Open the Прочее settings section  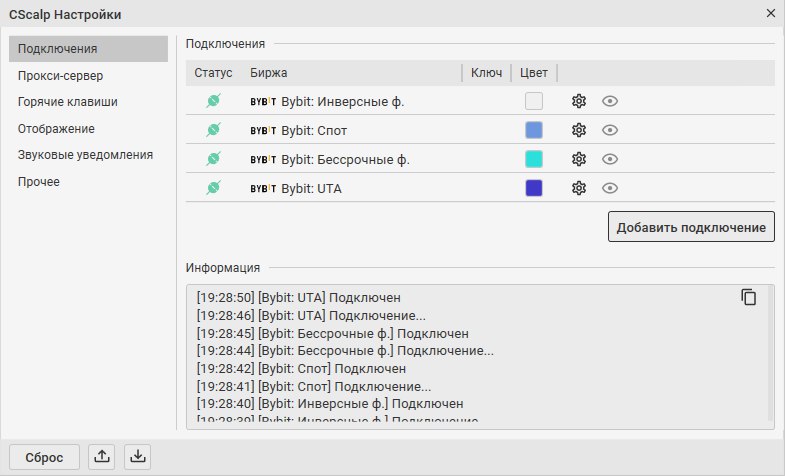click(x=39, y=182)
